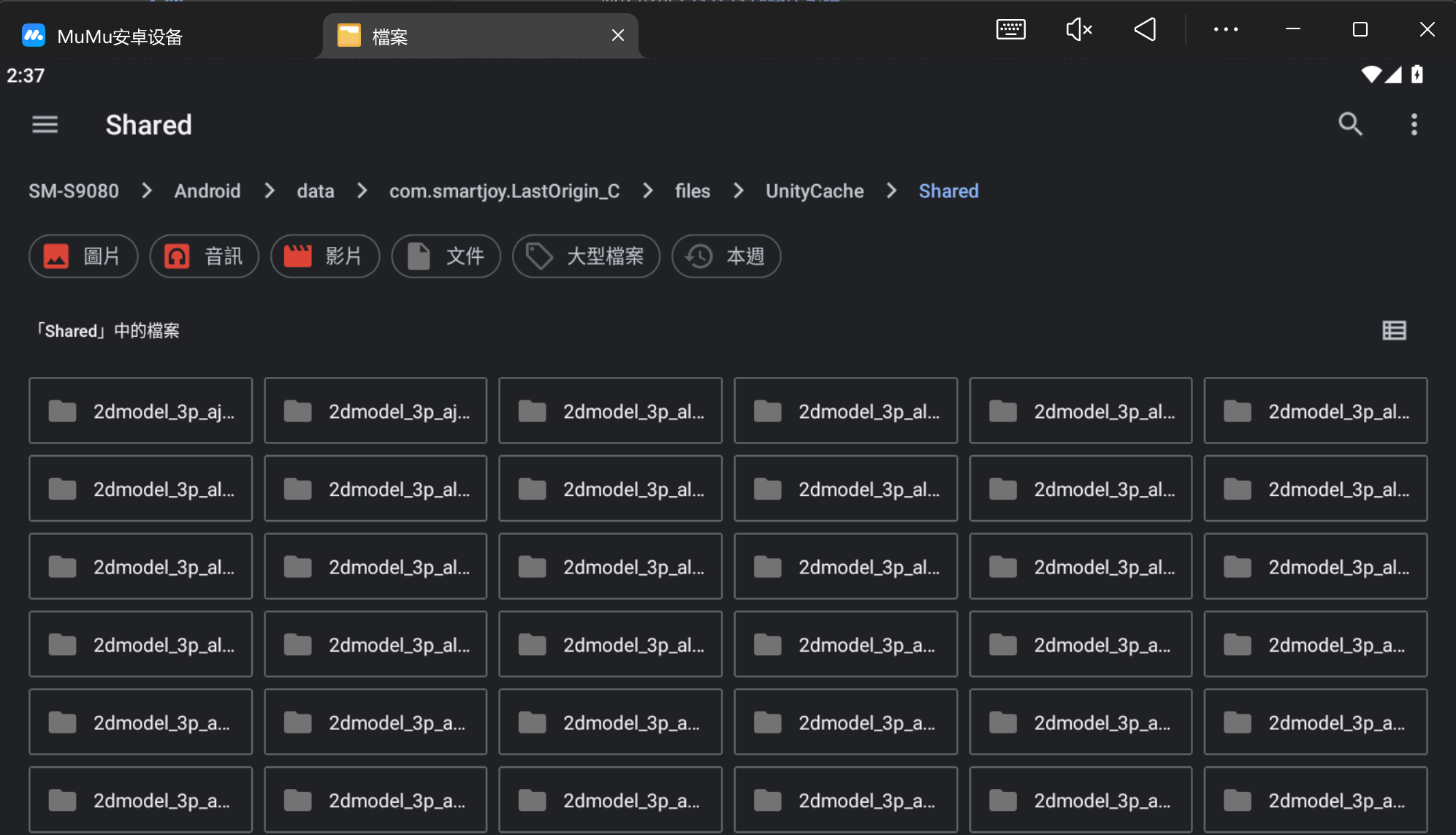Filter by 大型檔案 large files chip

(586, 256)
